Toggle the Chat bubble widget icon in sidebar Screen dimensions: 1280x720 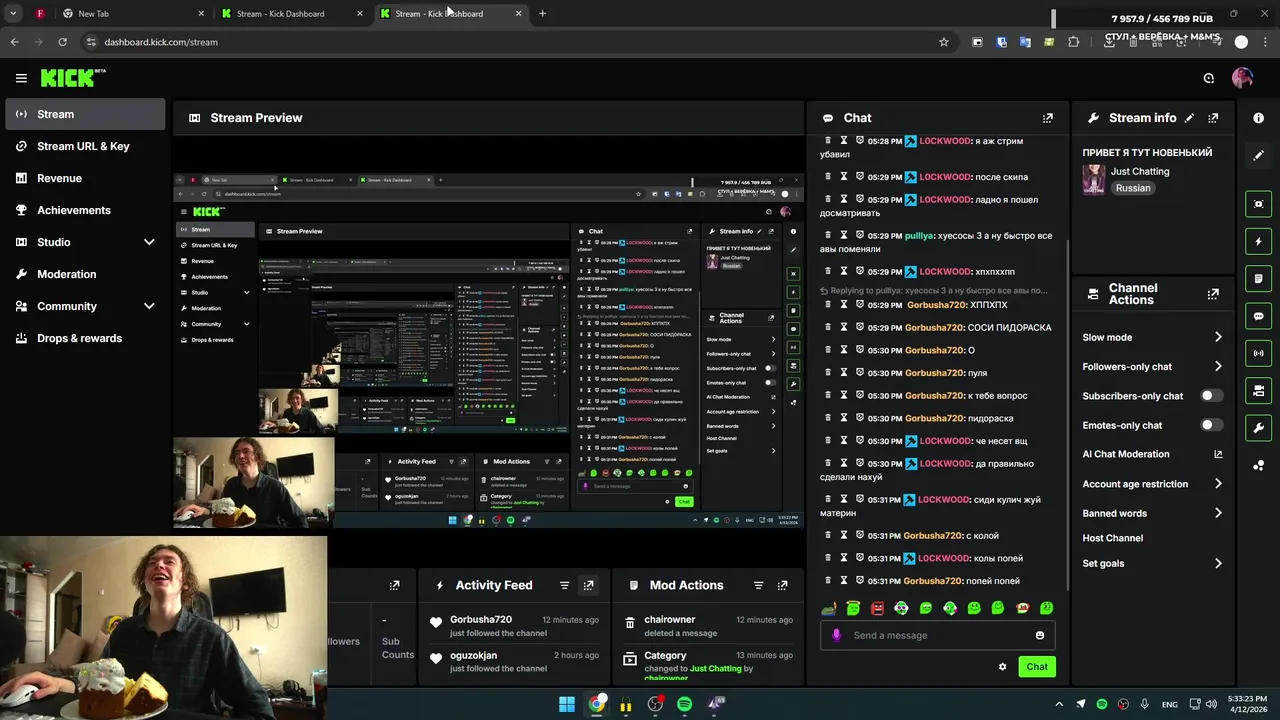click(x=1258, y=316)
